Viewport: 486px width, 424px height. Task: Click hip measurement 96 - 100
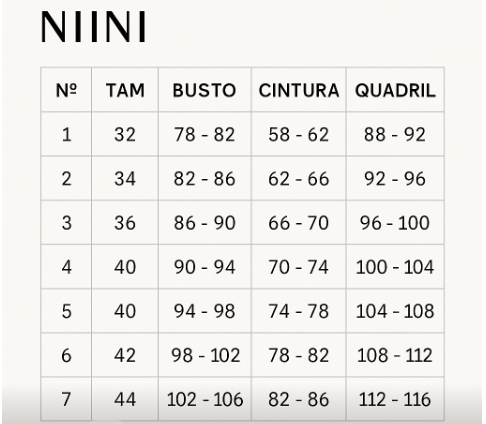(395, 223)
